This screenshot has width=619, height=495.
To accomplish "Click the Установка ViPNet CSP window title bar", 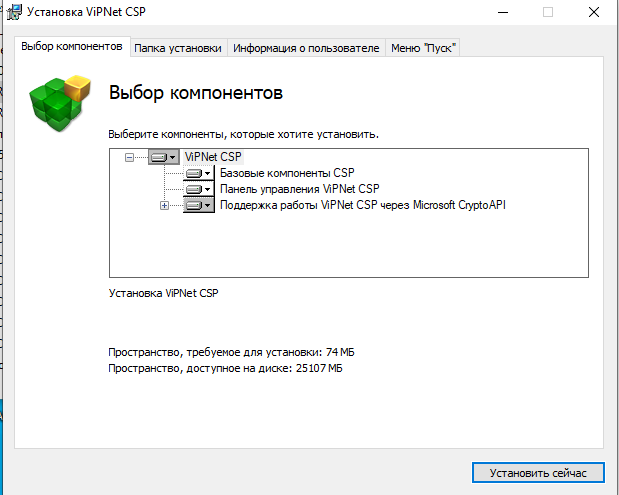I will [x=300, y=13].
